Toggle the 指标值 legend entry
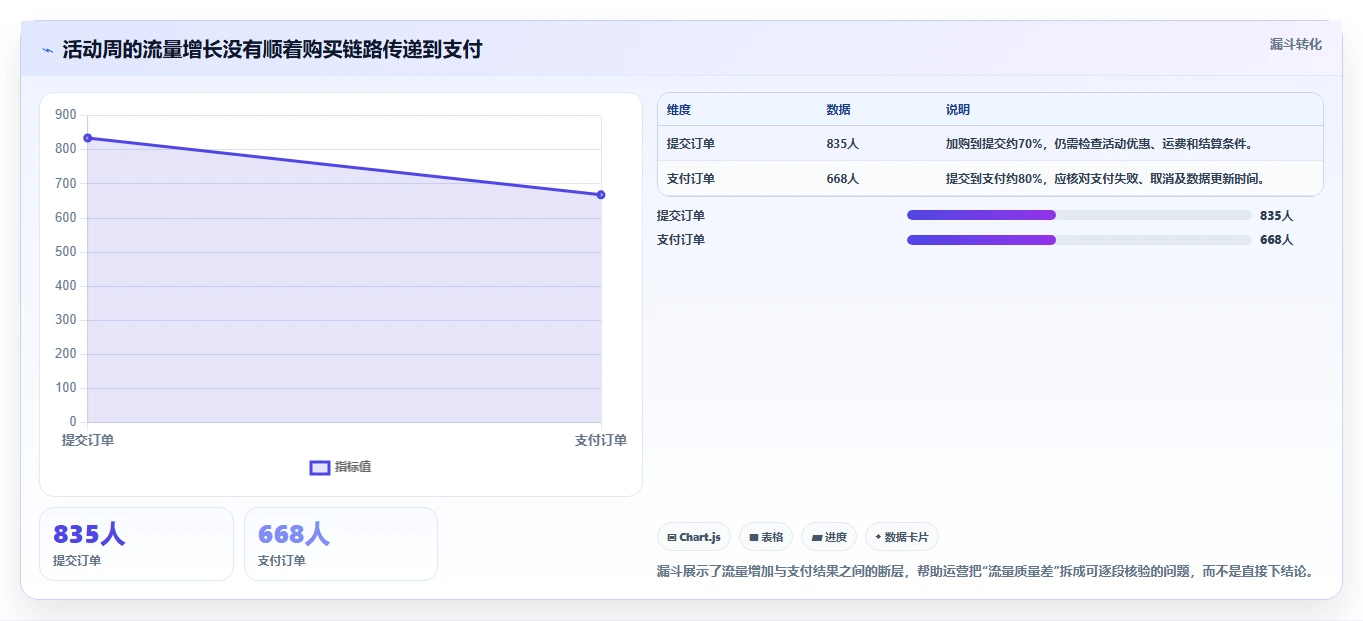This screenshot has width=1363, height=621. pyautogui.click(x=341, y=467)
